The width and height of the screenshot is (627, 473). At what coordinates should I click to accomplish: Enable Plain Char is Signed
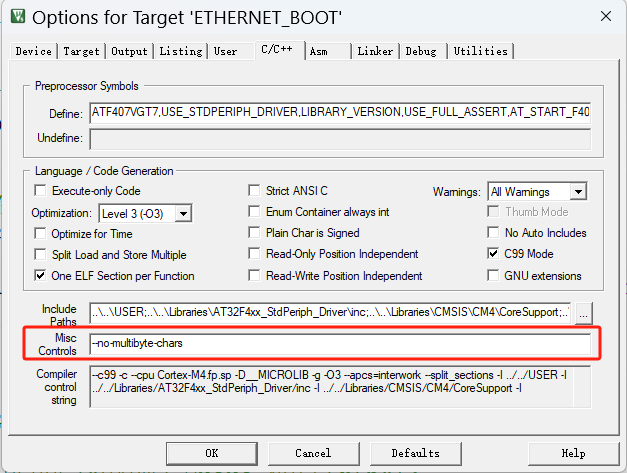254,233
